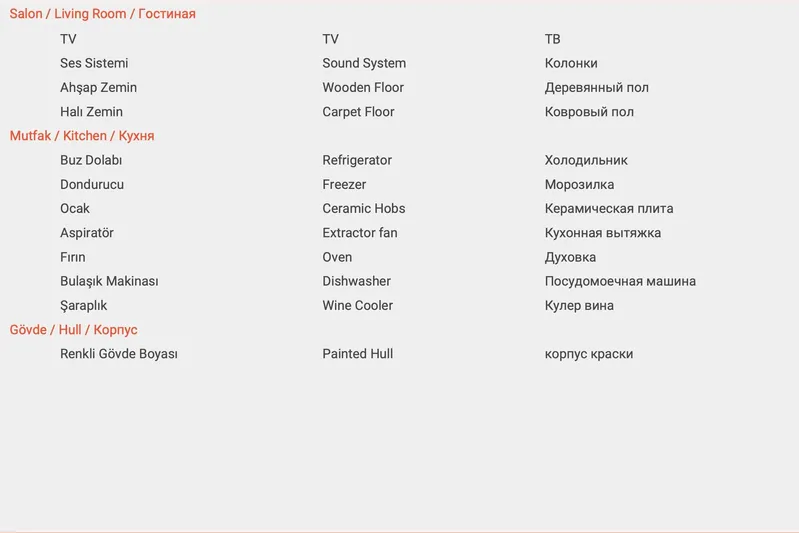The image size is (799, 533).
Task: Click the Salon / Living Room / Гостиная heading
Action: point(102,14)
